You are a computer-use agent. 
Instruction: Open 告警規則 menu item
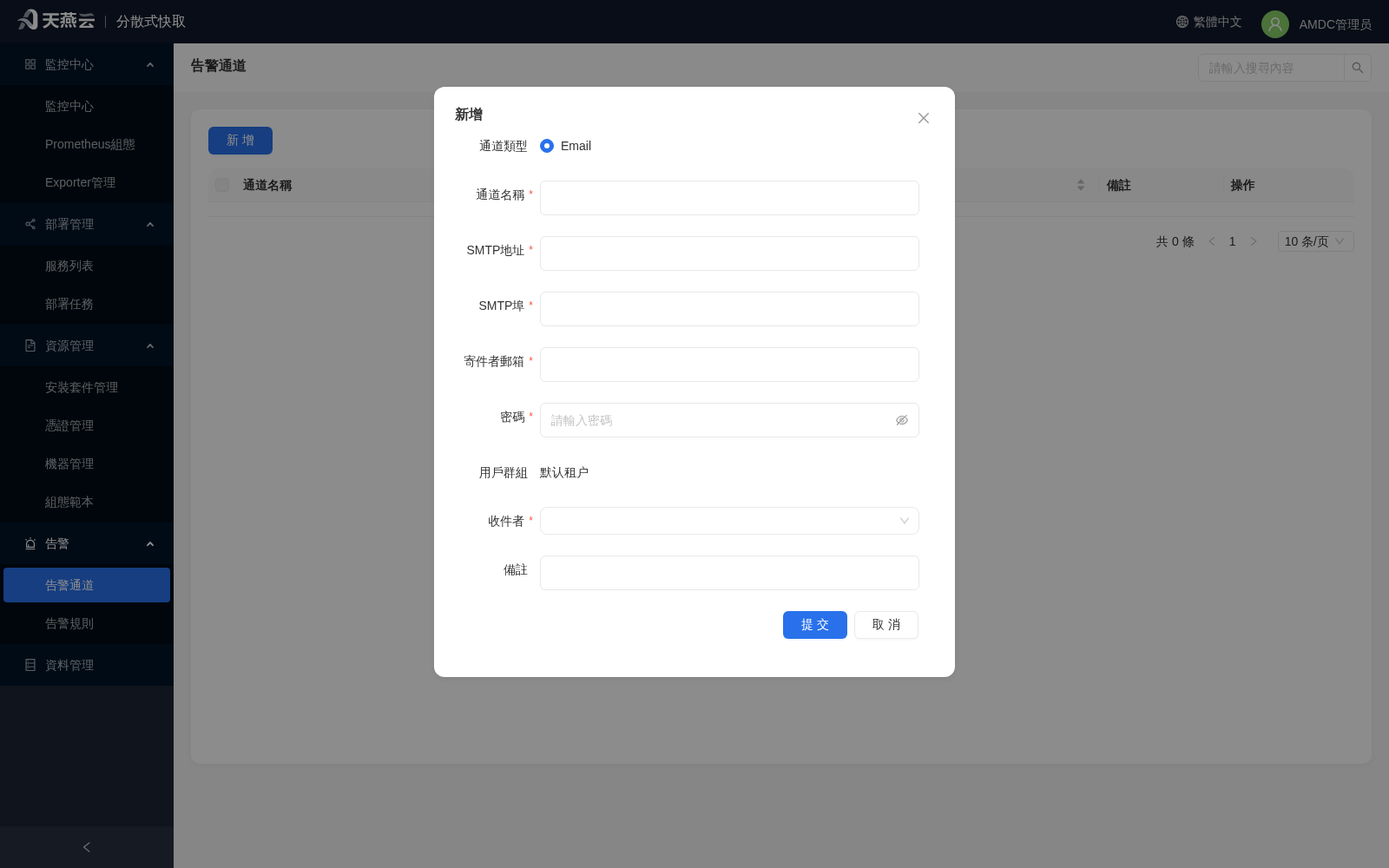pyautogui.click(x=87, y=623)
